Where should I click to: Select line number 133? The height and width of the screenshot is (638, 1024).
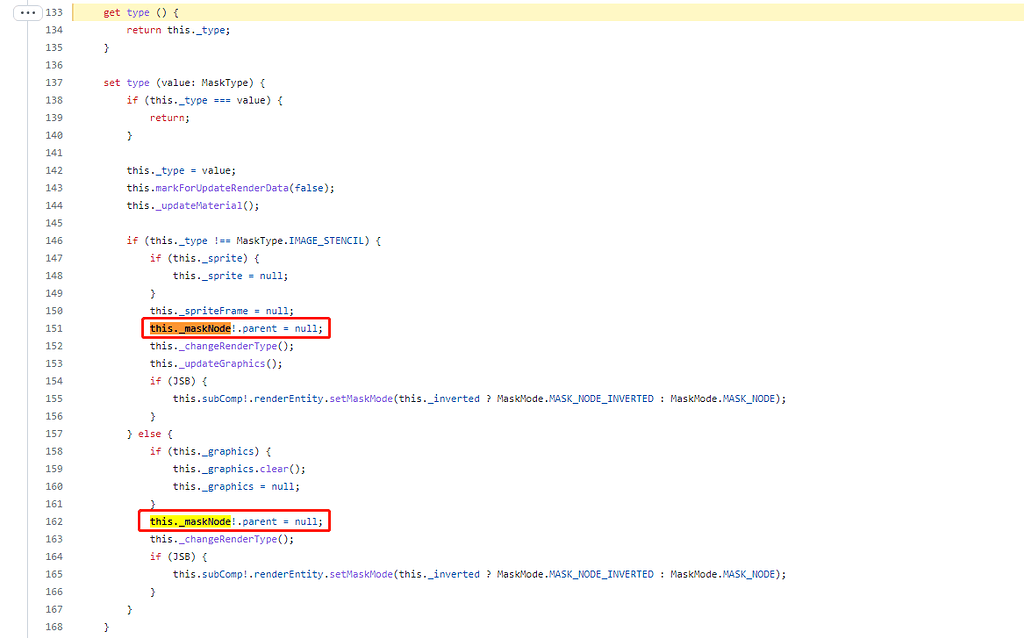54,12
